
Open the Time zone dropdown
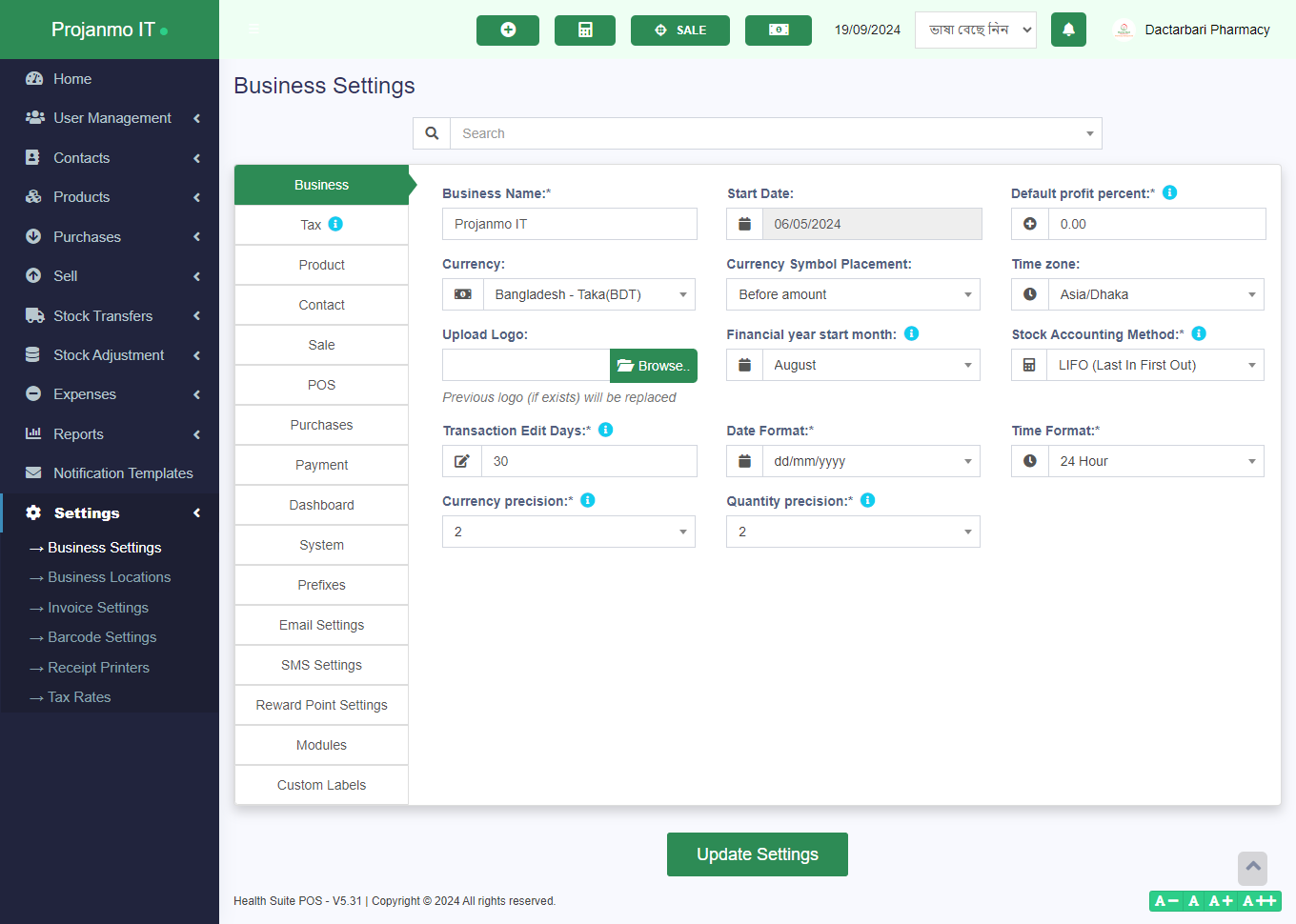[1155, 294]
